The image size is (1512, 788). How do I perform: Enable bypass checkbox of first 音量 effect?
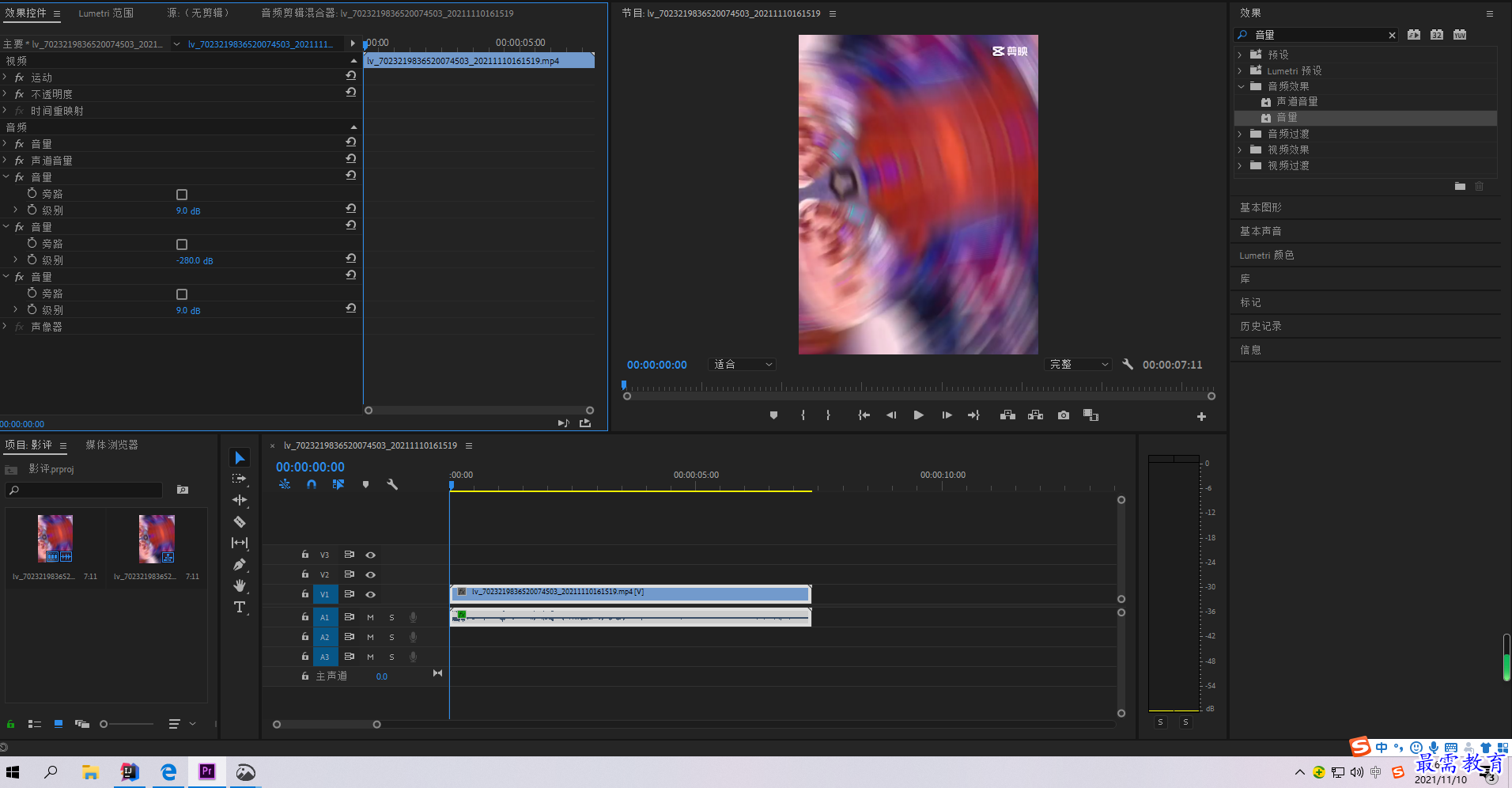pyautogui.click(x=182, y=195)
